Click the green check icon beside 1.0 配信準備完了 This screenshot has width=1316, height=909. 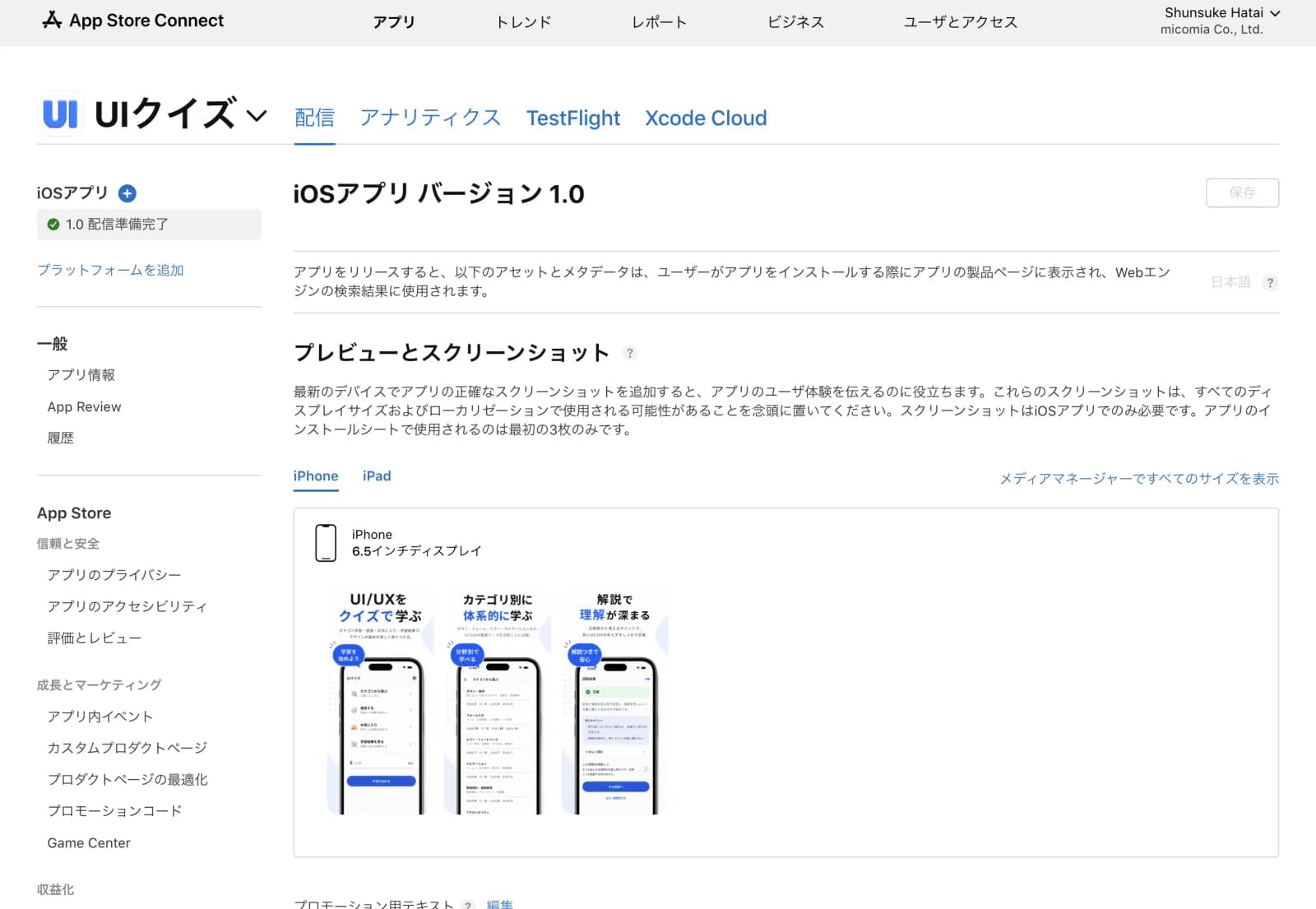click(x=53, y=225)
